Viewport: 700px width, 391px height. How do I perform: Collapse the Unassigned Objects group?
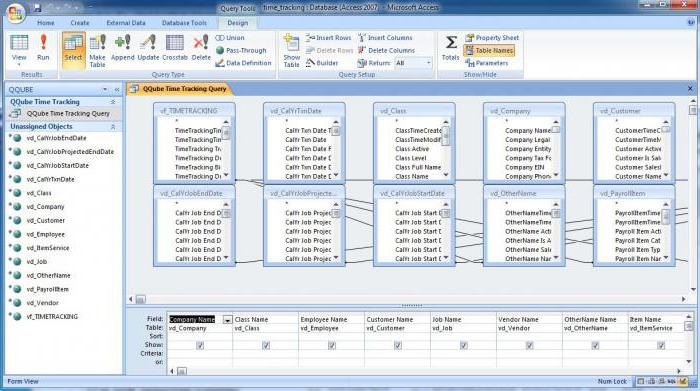tap(113, 127)
